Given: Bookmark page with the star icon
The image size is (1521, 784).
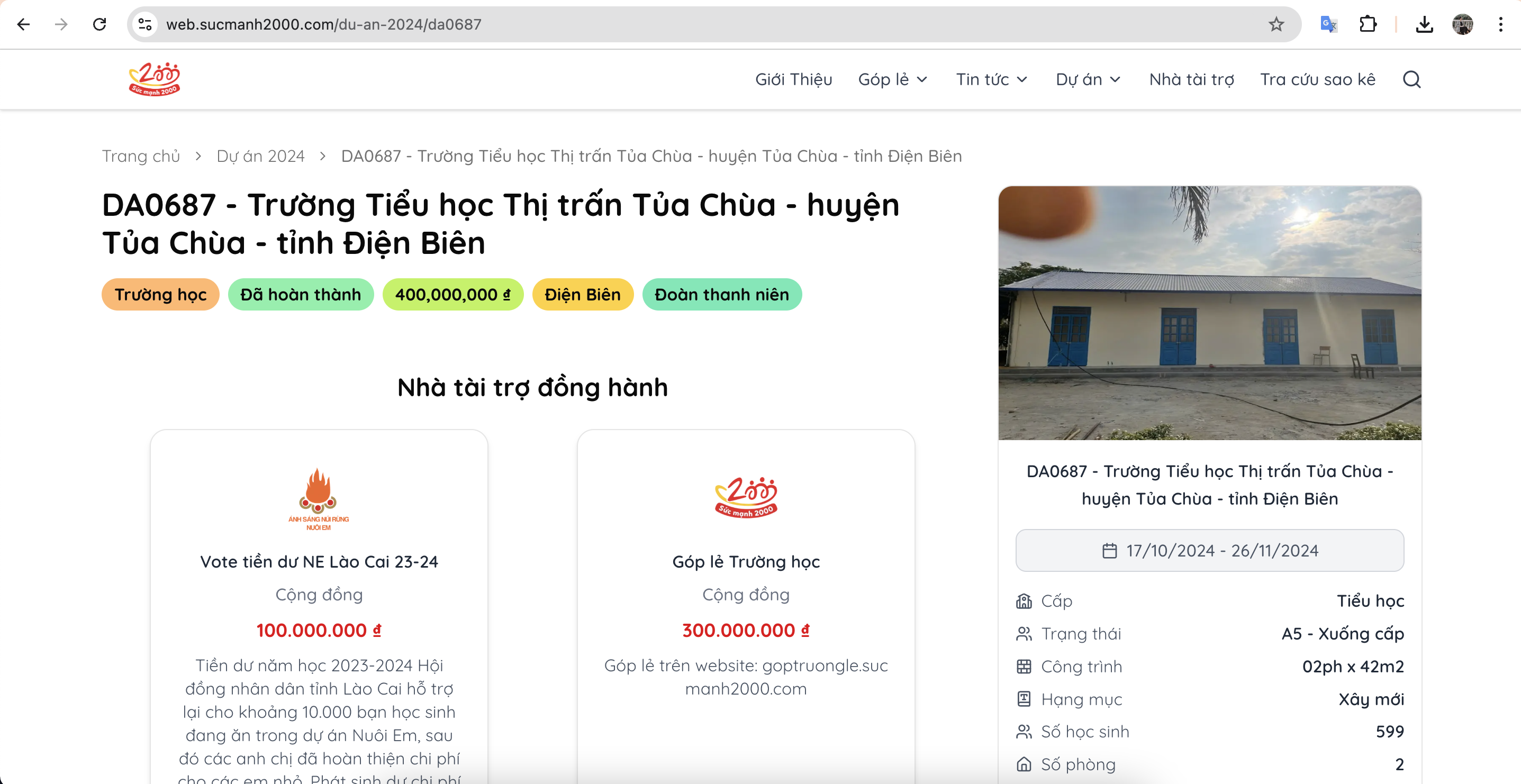Looking at the screenshot, I should pos(1276,24).
